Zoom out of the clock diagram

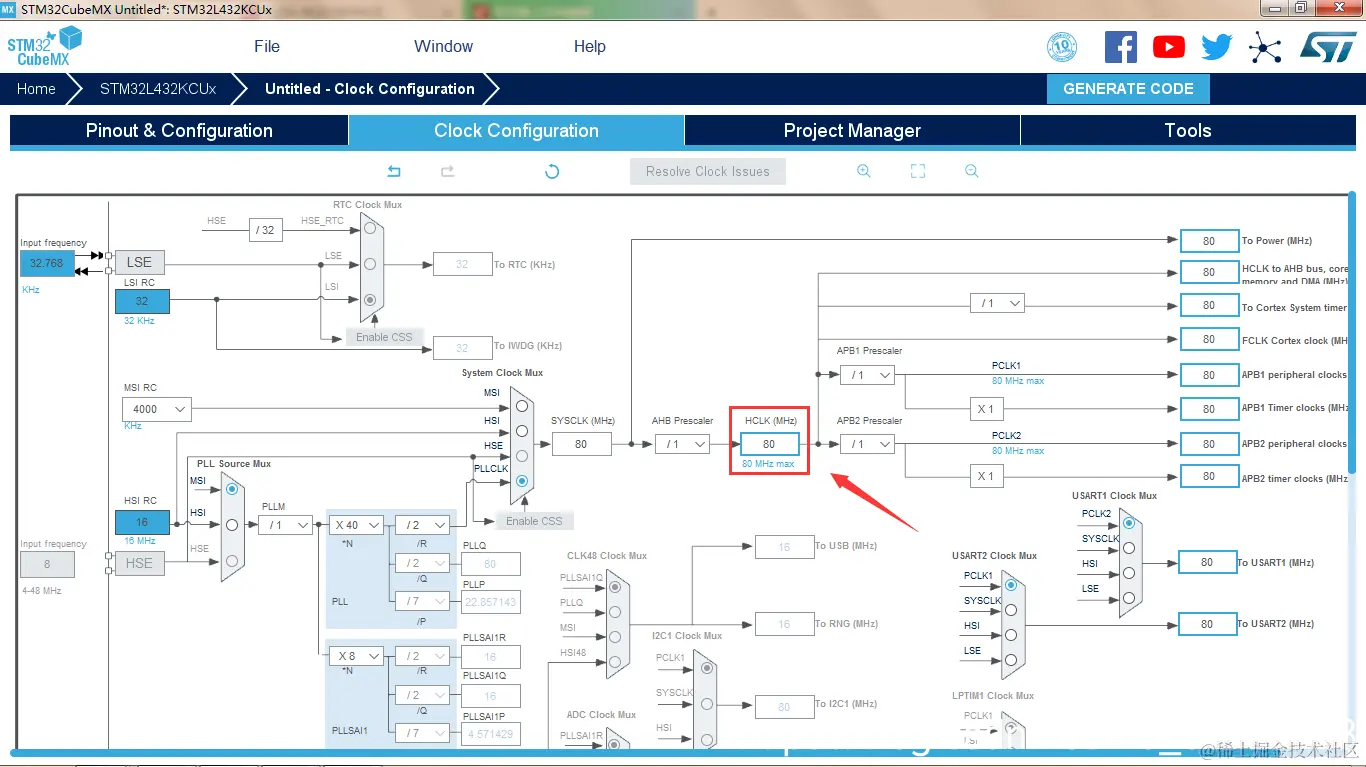pos(972,171)
